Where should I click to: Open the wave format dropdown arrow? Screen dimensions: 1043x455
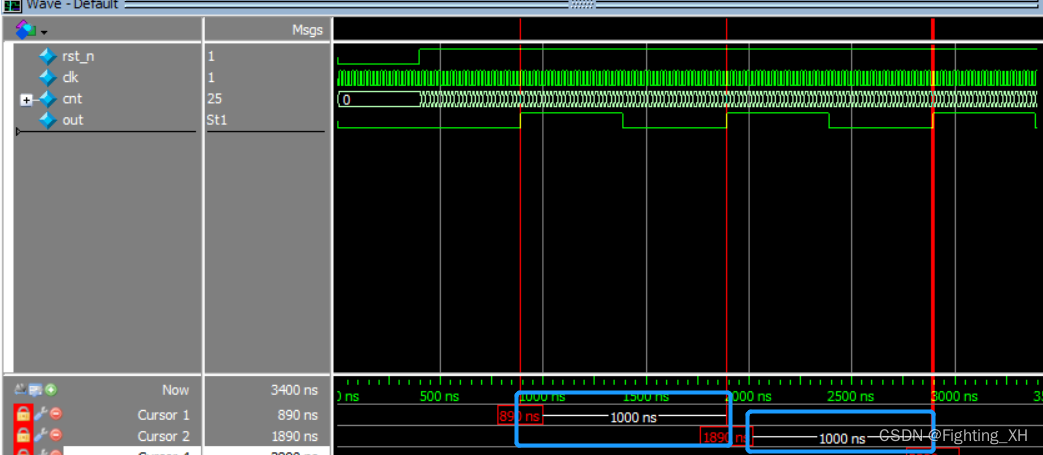coord(45,32)
